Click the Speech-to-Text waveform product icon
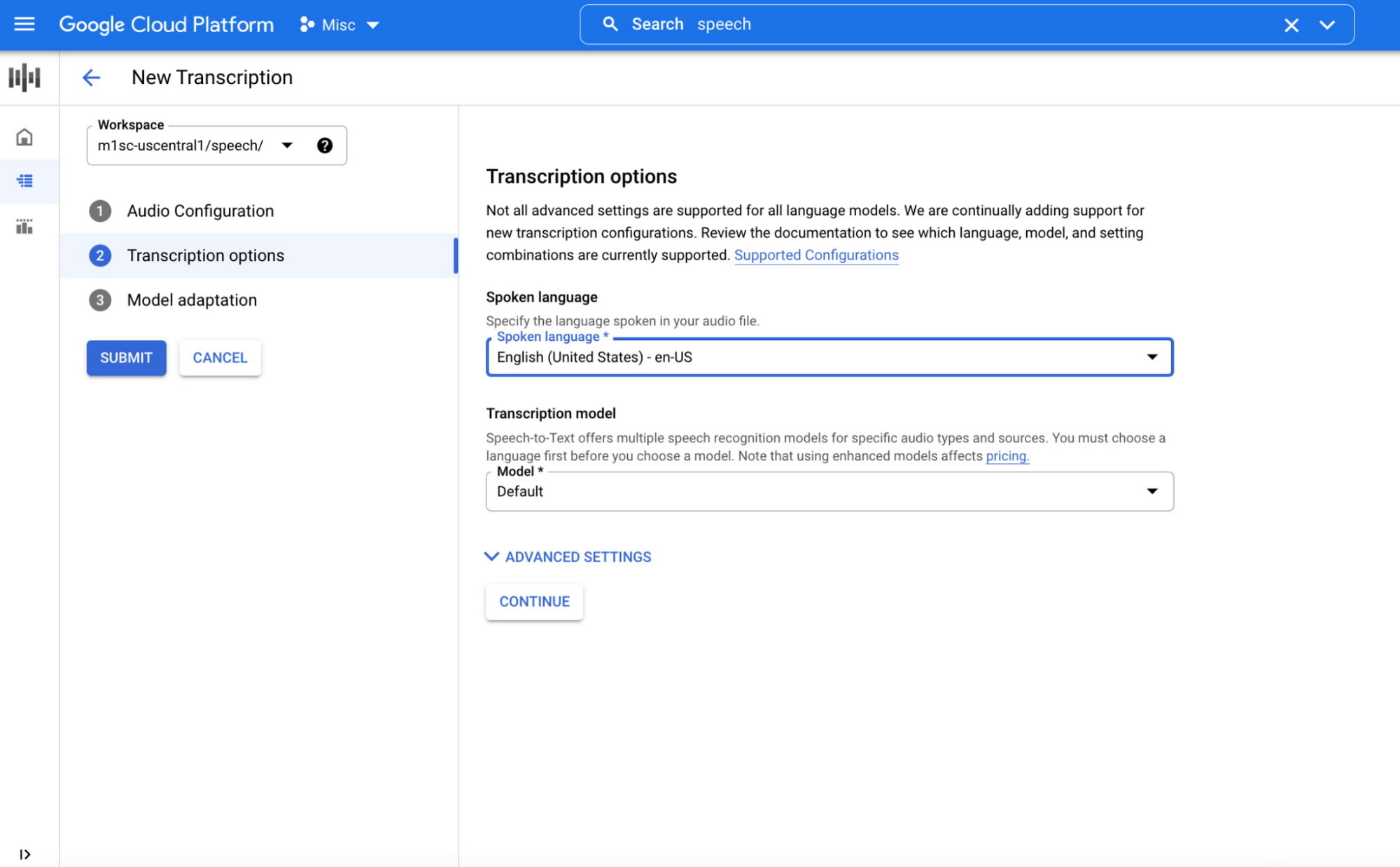This screenshot has height=867, width=1400. tap(24, 78)
